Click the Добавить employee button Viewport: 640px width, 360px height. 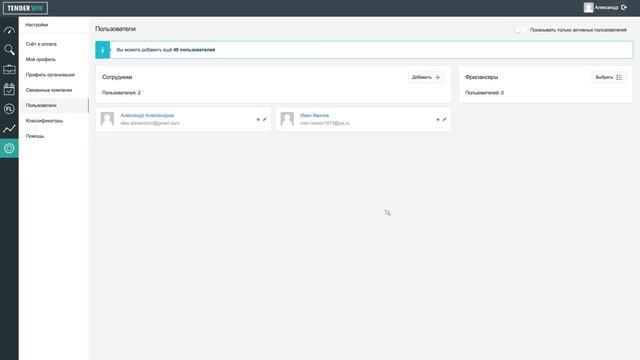pyautogui.click(x=426, y=77)
